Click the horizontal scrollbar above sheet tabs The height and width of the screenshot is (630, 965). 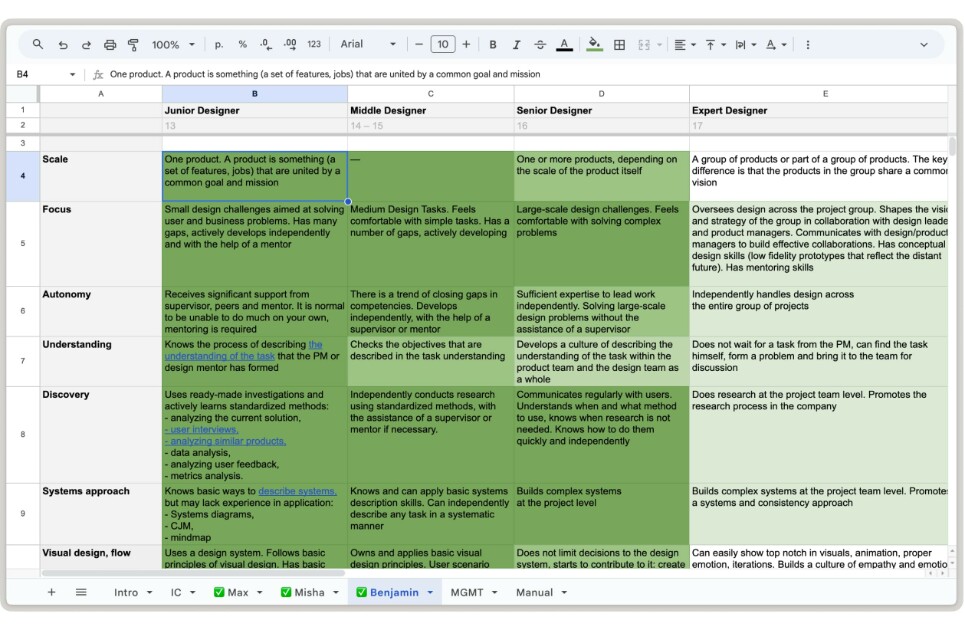pos(193,573)
